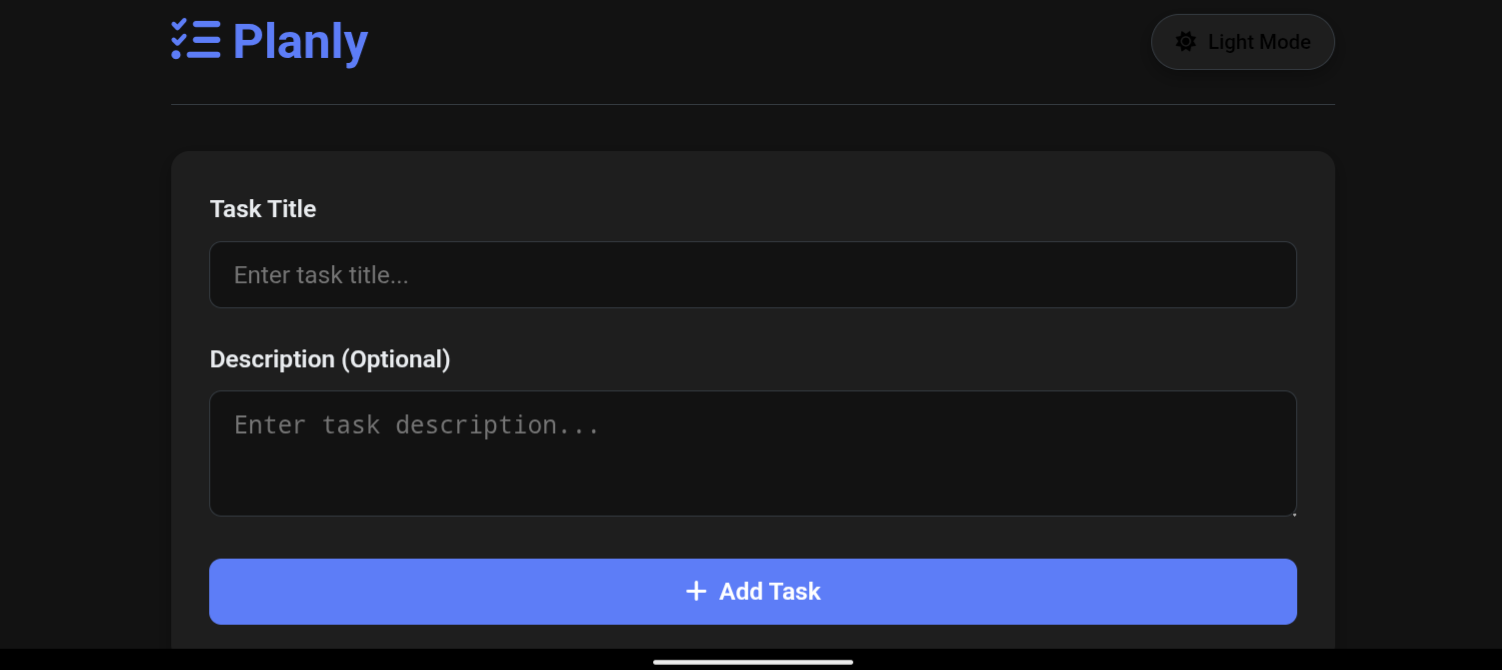Tap the black system navigation bar
Viewport: 1502px width, 670px height.
pyautogui.click(x=300, y=660)
